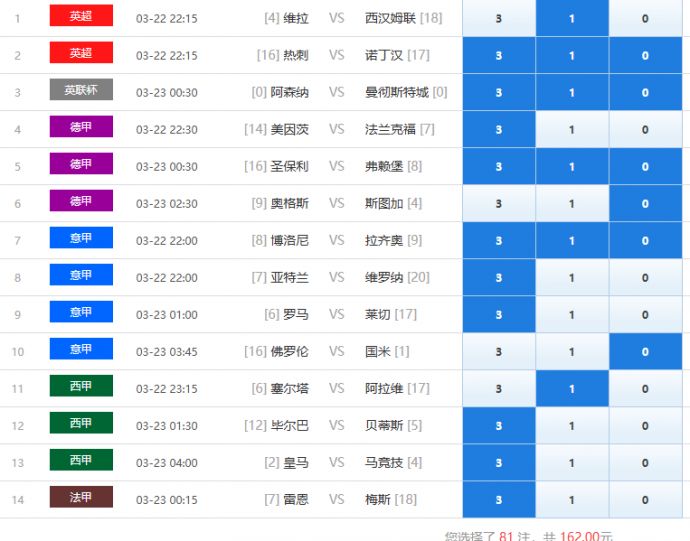Unselect away win (0) for 佛罗伦 vs 国米
The image size is (690, 541).
[645, 352]
